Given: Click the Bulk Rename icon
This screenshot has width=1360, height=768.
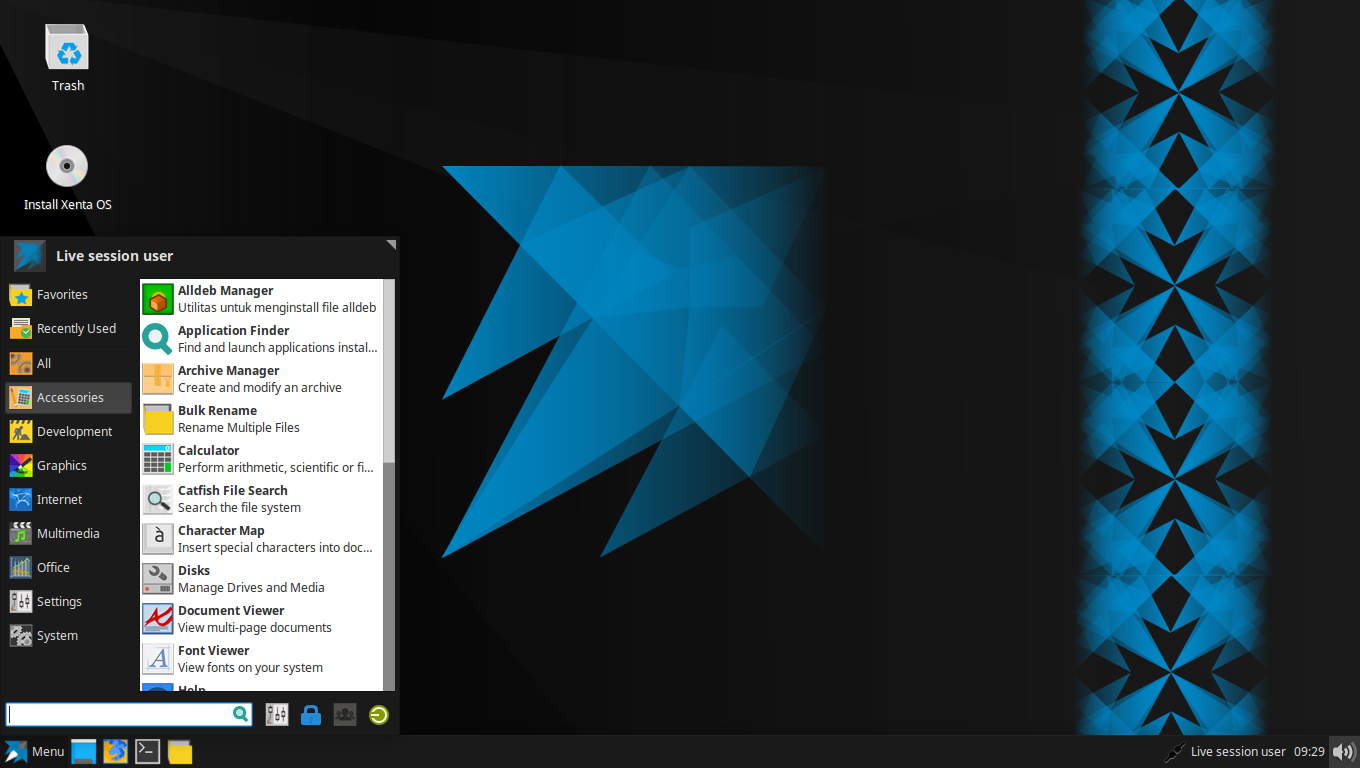Looking at the screenshot, I should (x=158, y=419).
